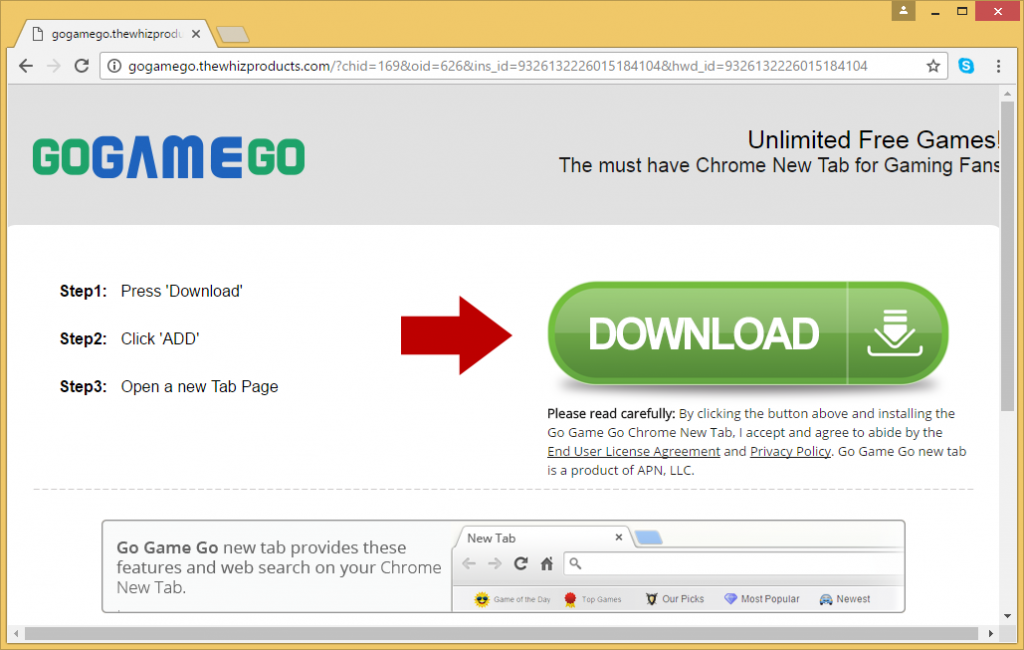The width and height of the screenshot is (1024, 650).
Task: Click the download arrow icon on the button
Action: click(x=895, y=333)
